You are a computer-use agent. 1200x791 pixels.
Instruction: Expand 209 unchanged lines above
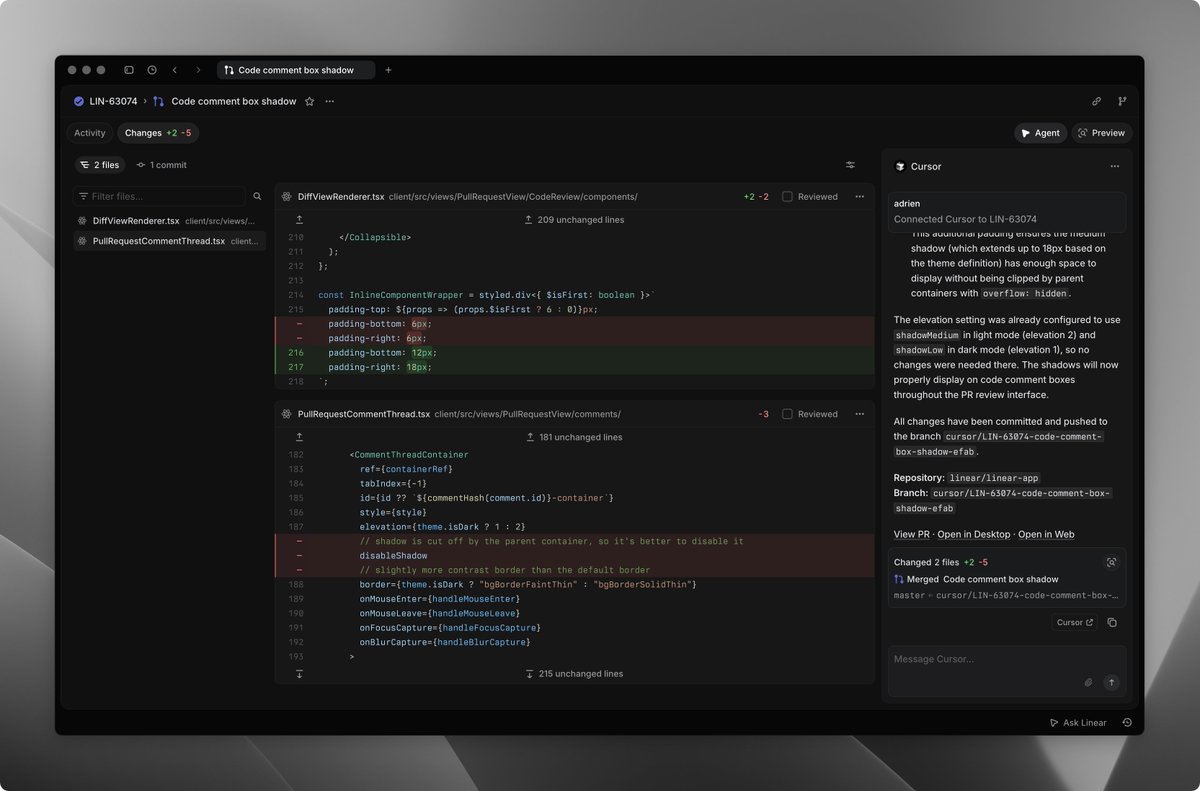(x=574, y=220)
